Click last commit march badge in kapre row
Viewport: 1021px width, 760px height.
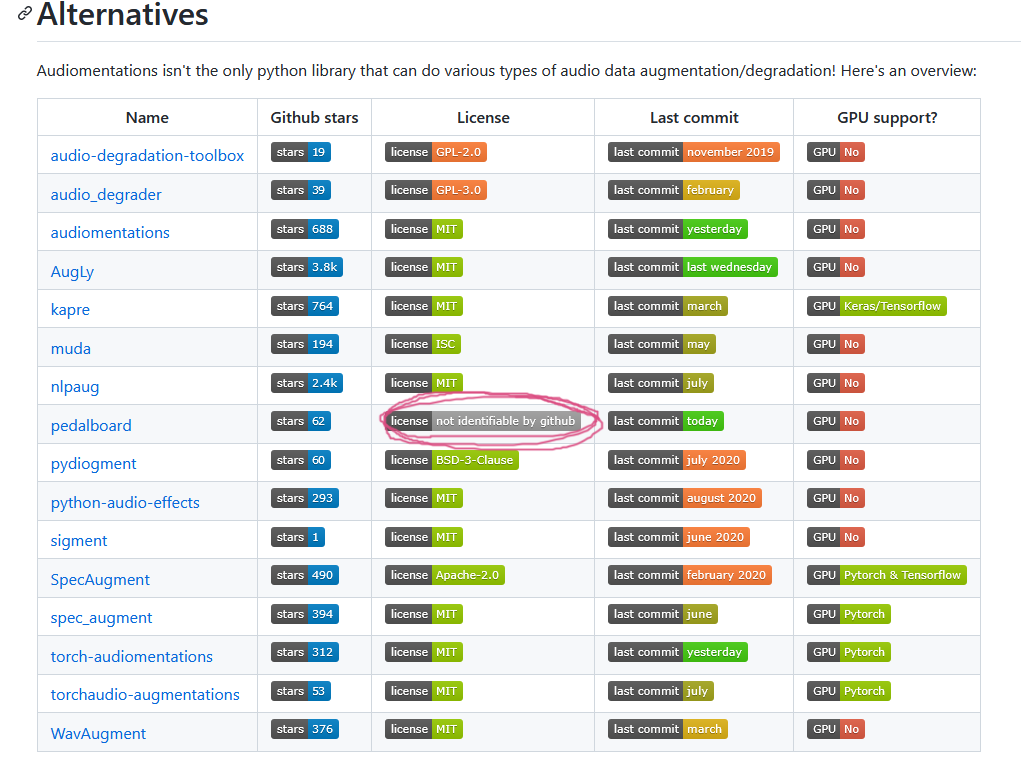coord(668,306)
